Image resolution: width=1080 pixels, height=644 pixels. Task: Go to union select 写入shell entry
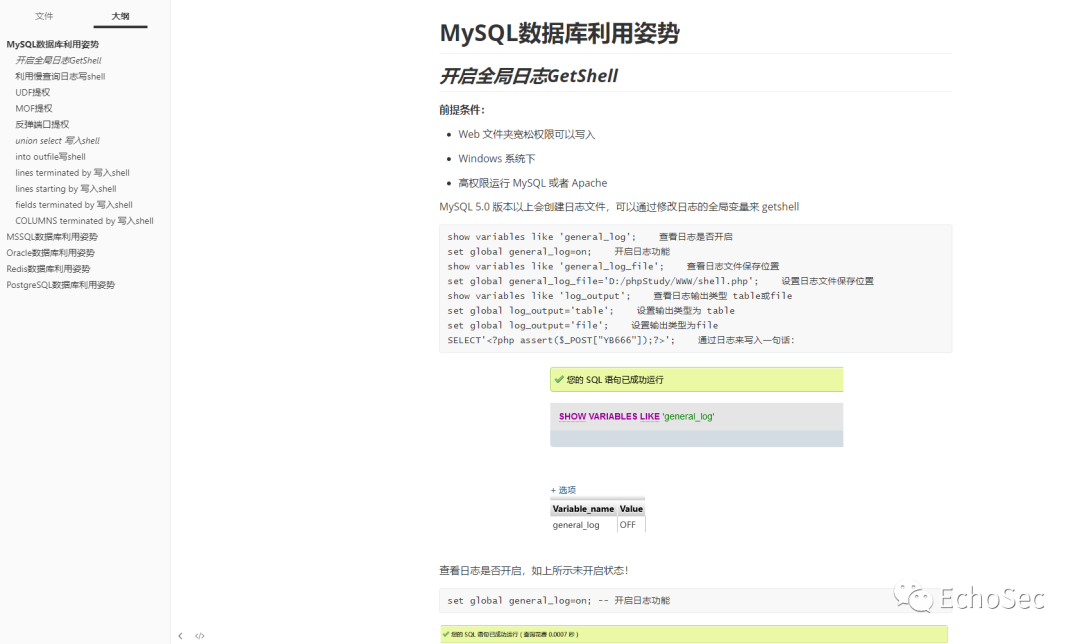pyautogui.click(x=57, y=141)
